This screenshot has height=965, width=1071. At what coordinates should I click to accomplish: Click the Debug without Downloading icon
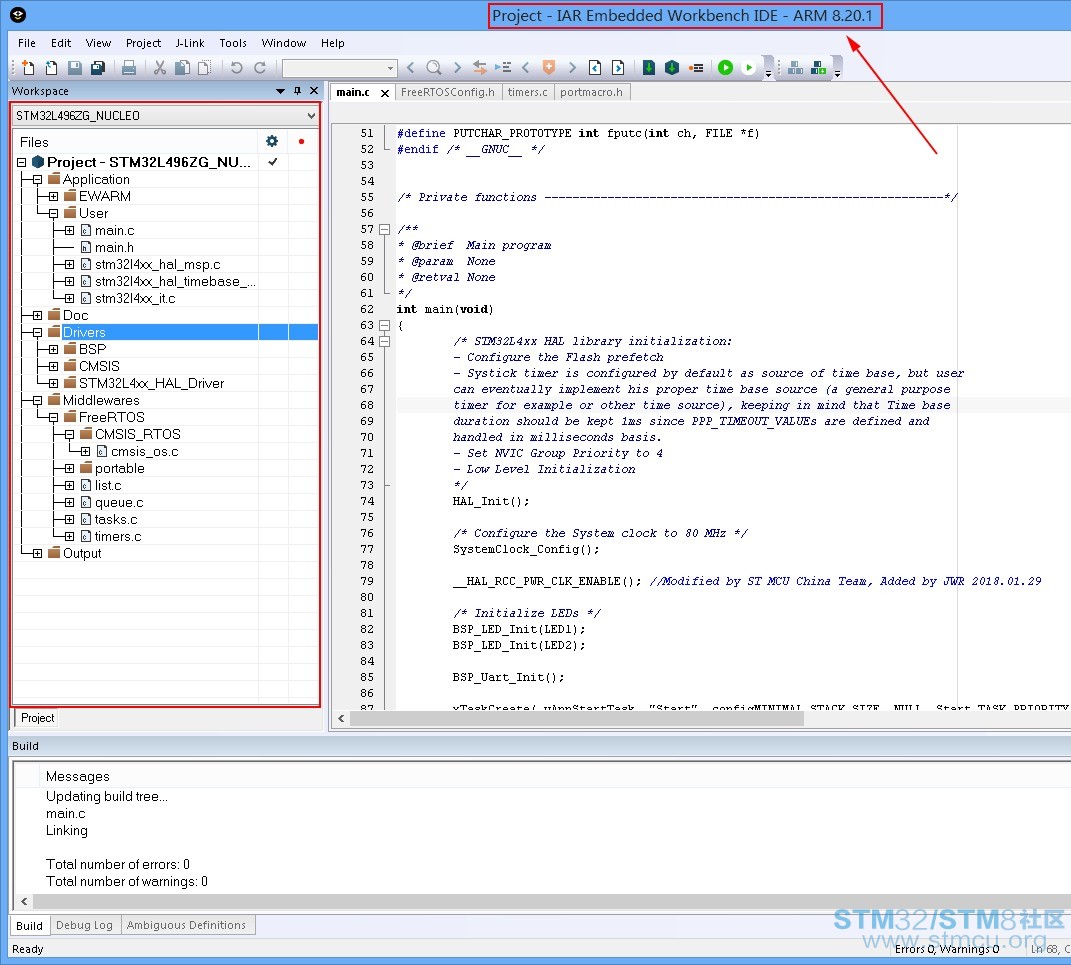749,68
